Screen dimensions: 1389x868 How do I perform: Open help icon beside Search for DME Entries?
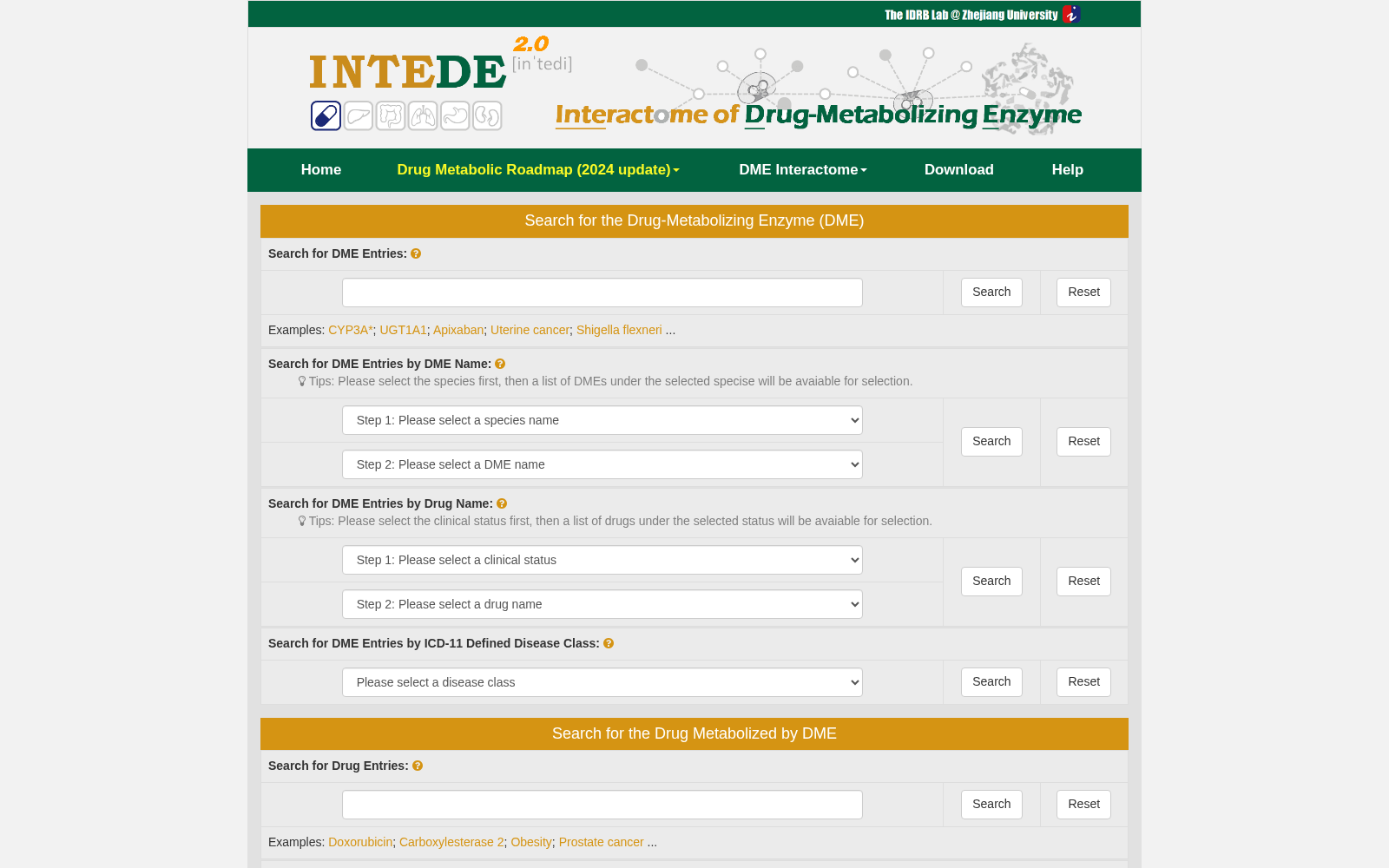point(416,253)
